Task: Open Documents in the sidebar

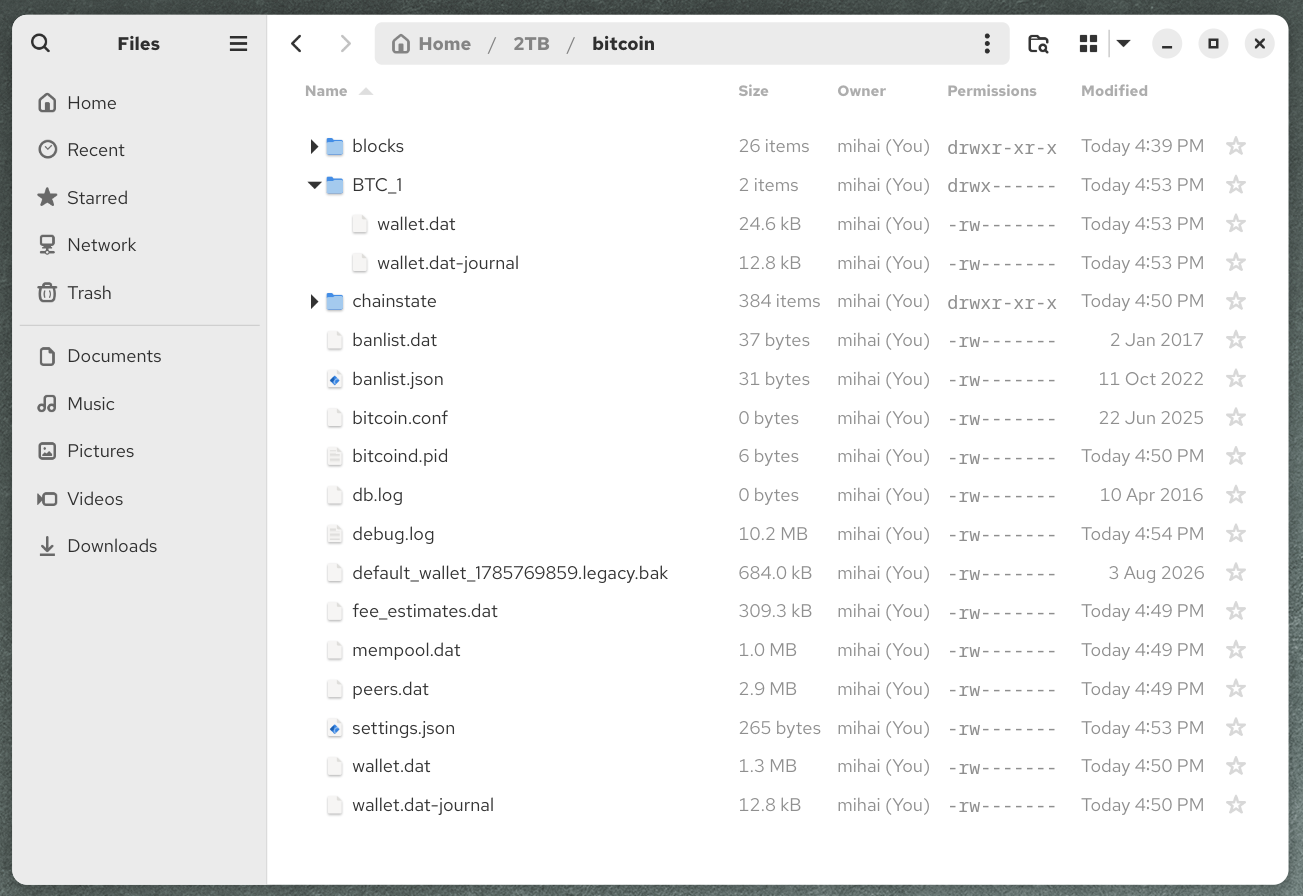Action: [140, 356]
